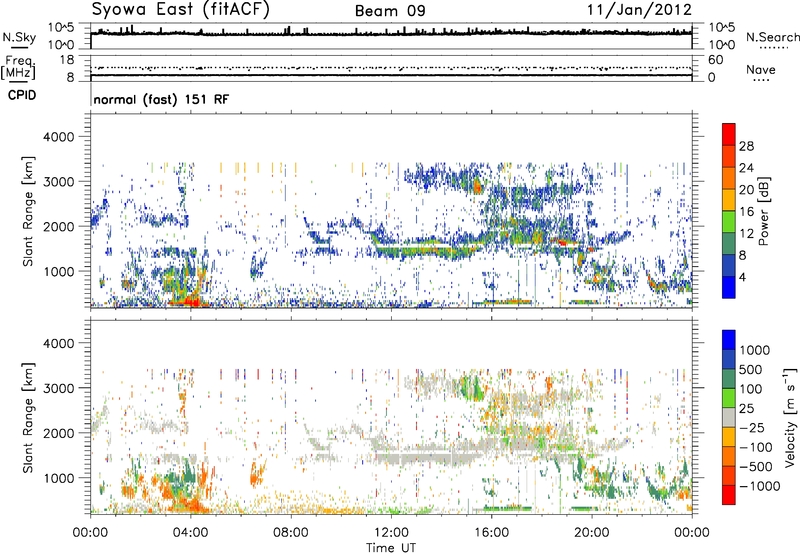The height and width of the screenshot is (554, 800).
Task: Click the '4000' range tick on velocity panel
Action: pos(58,343)
